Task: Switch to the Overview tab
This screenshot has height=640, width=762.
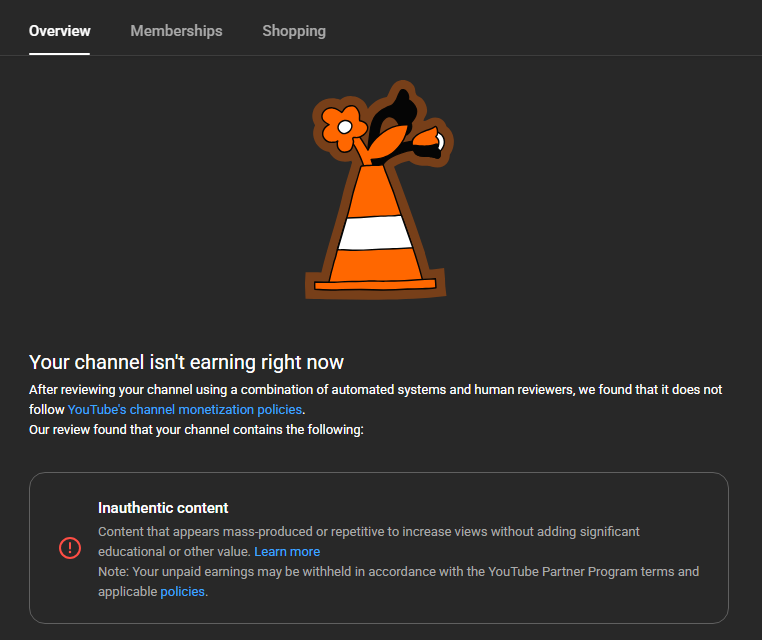Action: [x=59, y=31]
